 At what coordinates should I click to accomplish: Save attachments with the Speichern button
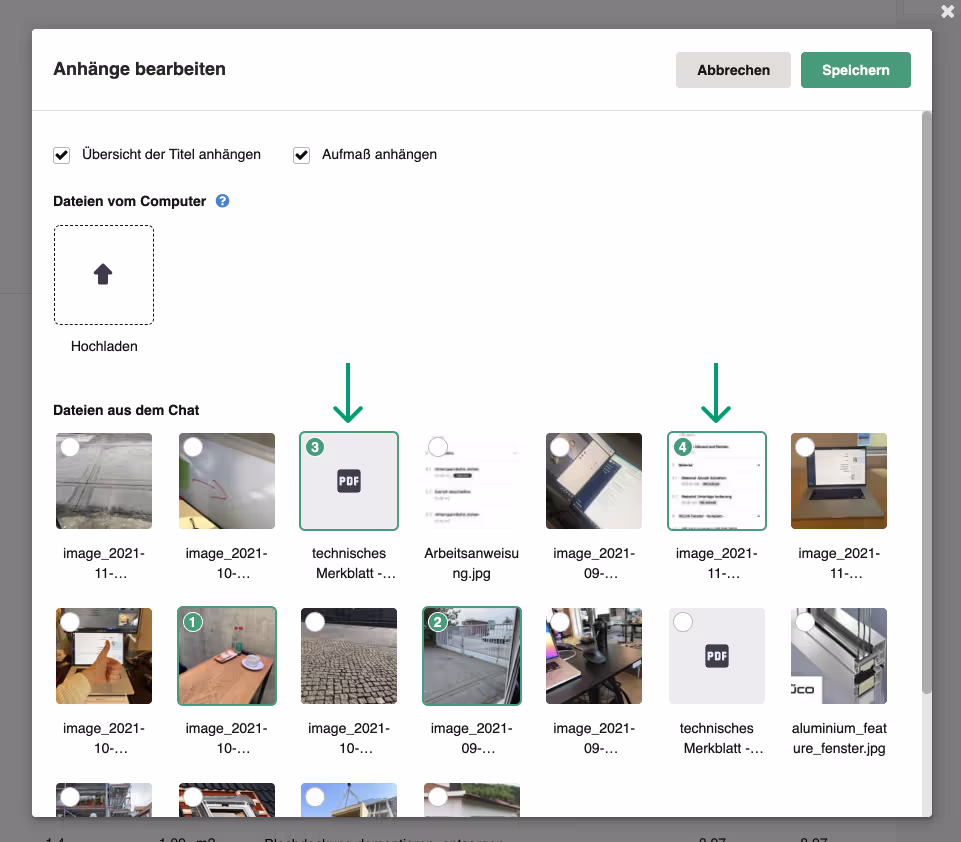(x=856, y=70)
